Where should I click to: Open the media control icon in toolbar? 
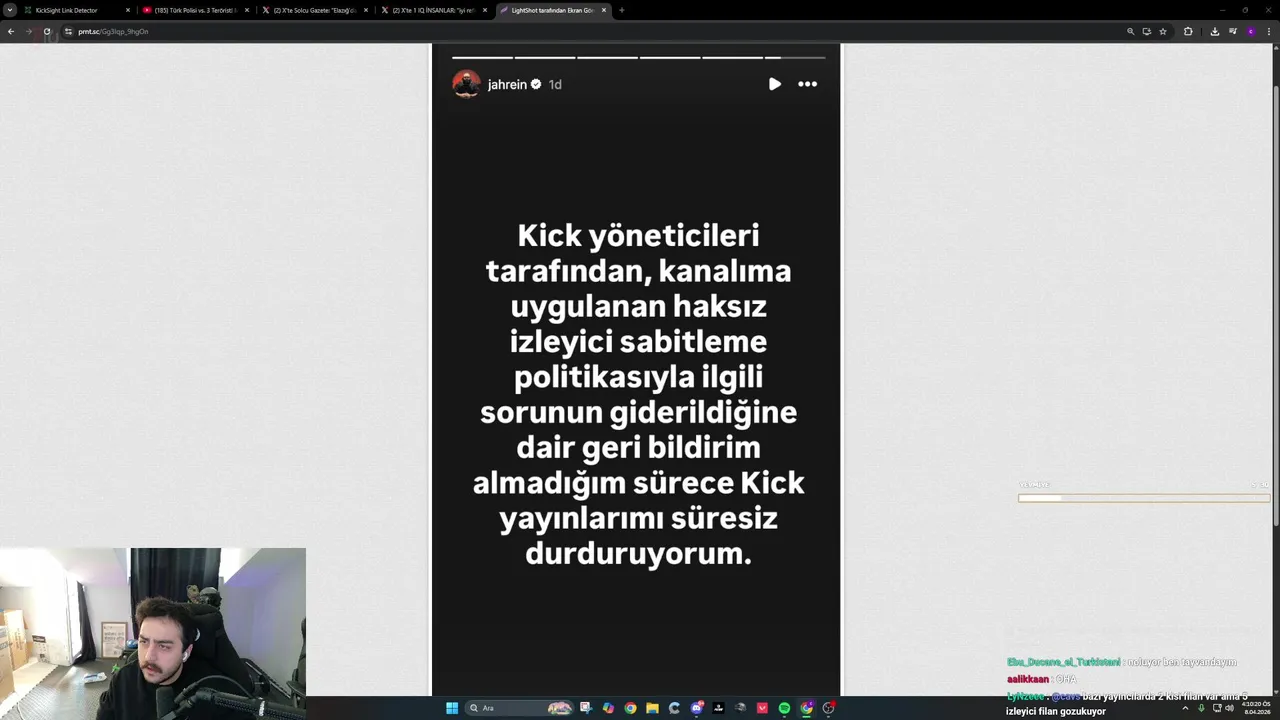(x=1232, y=31)
